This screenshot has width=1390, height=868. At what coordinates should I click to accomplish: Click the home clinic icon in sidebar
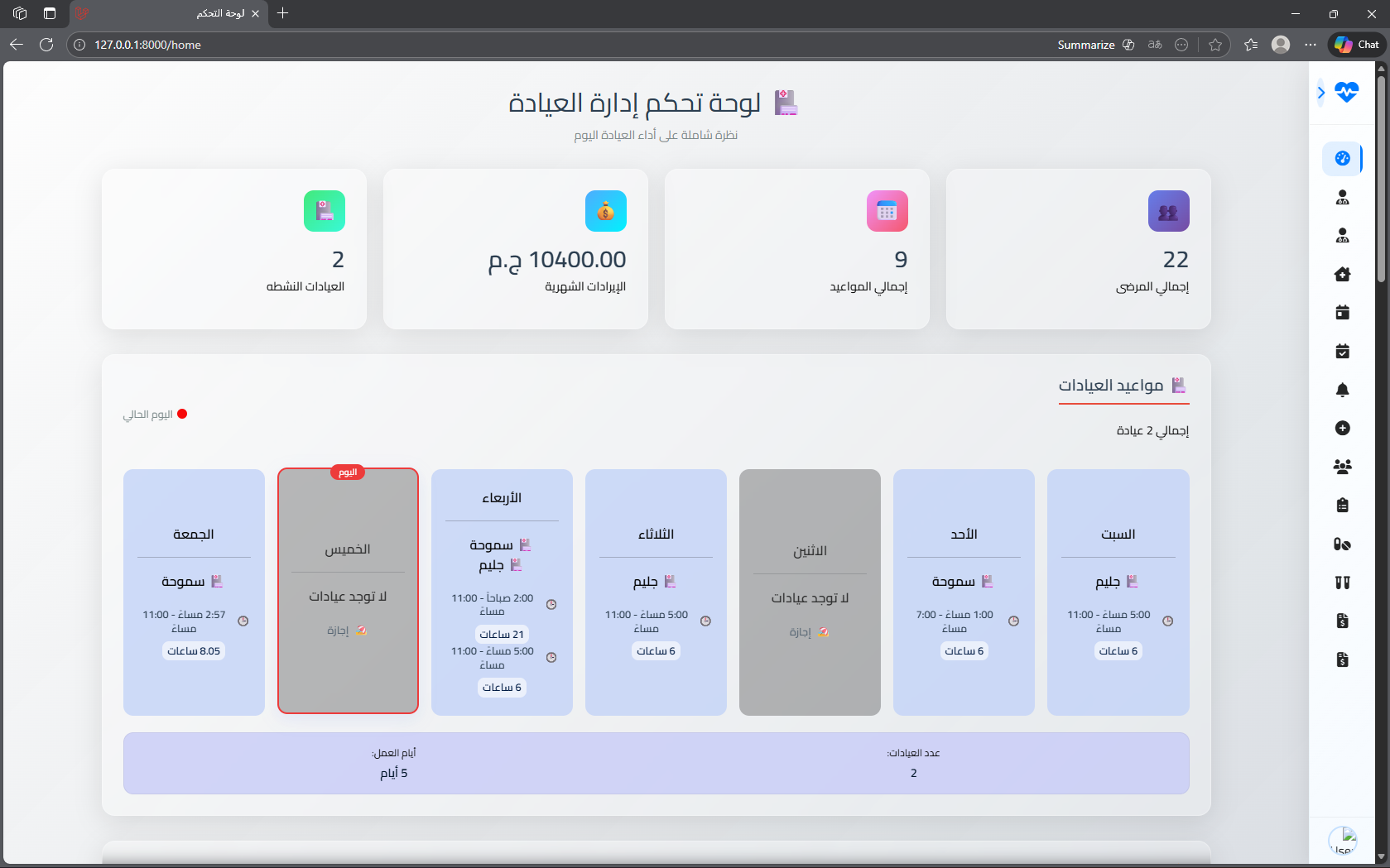pyautogui.click(x=1342, y=274)
